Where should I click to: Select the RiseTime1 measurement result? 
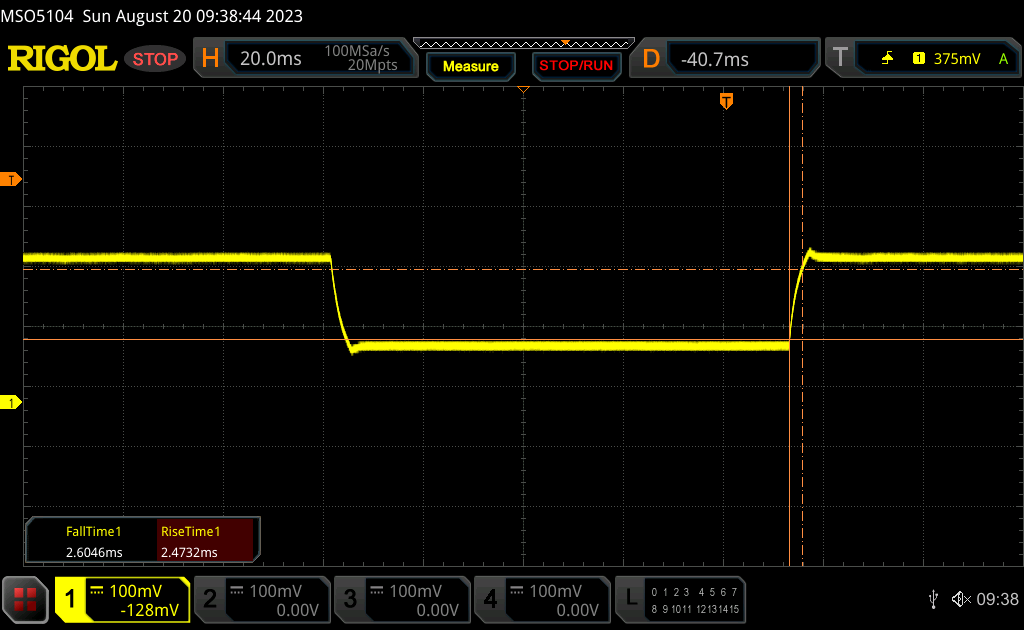pos(208,542)
